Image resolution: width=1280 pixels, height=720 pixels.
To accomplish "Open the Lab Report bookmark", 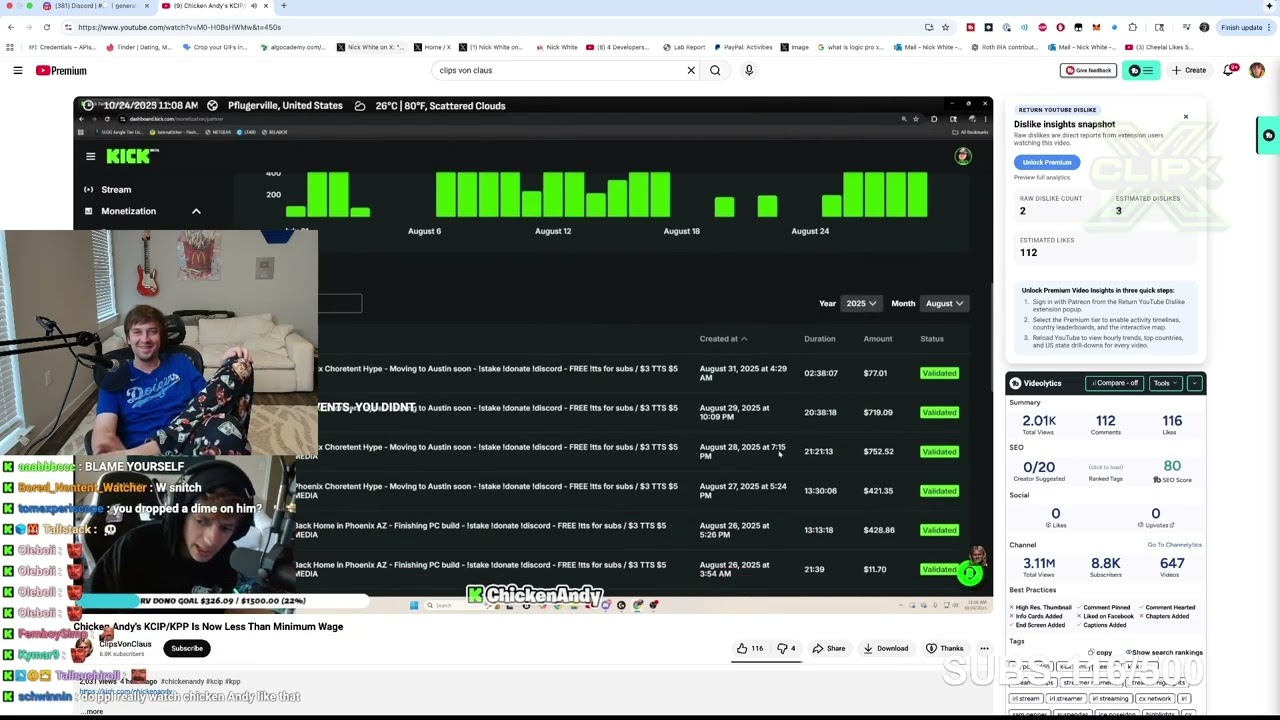I will pyautogui.click(x=684, y=47).
